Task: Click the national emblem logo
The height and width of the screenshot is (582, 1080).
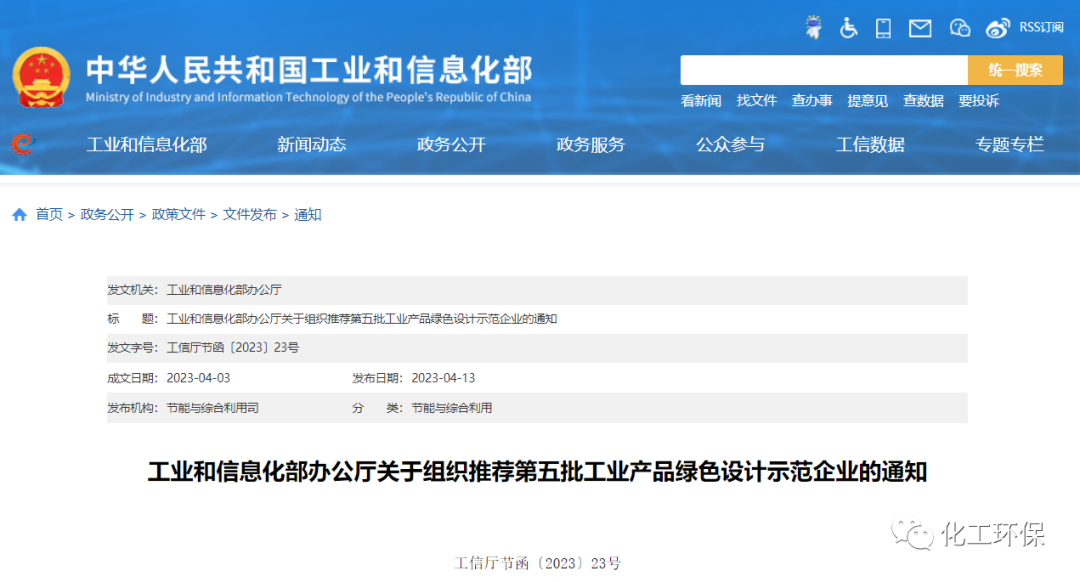Action: (41, 77)
